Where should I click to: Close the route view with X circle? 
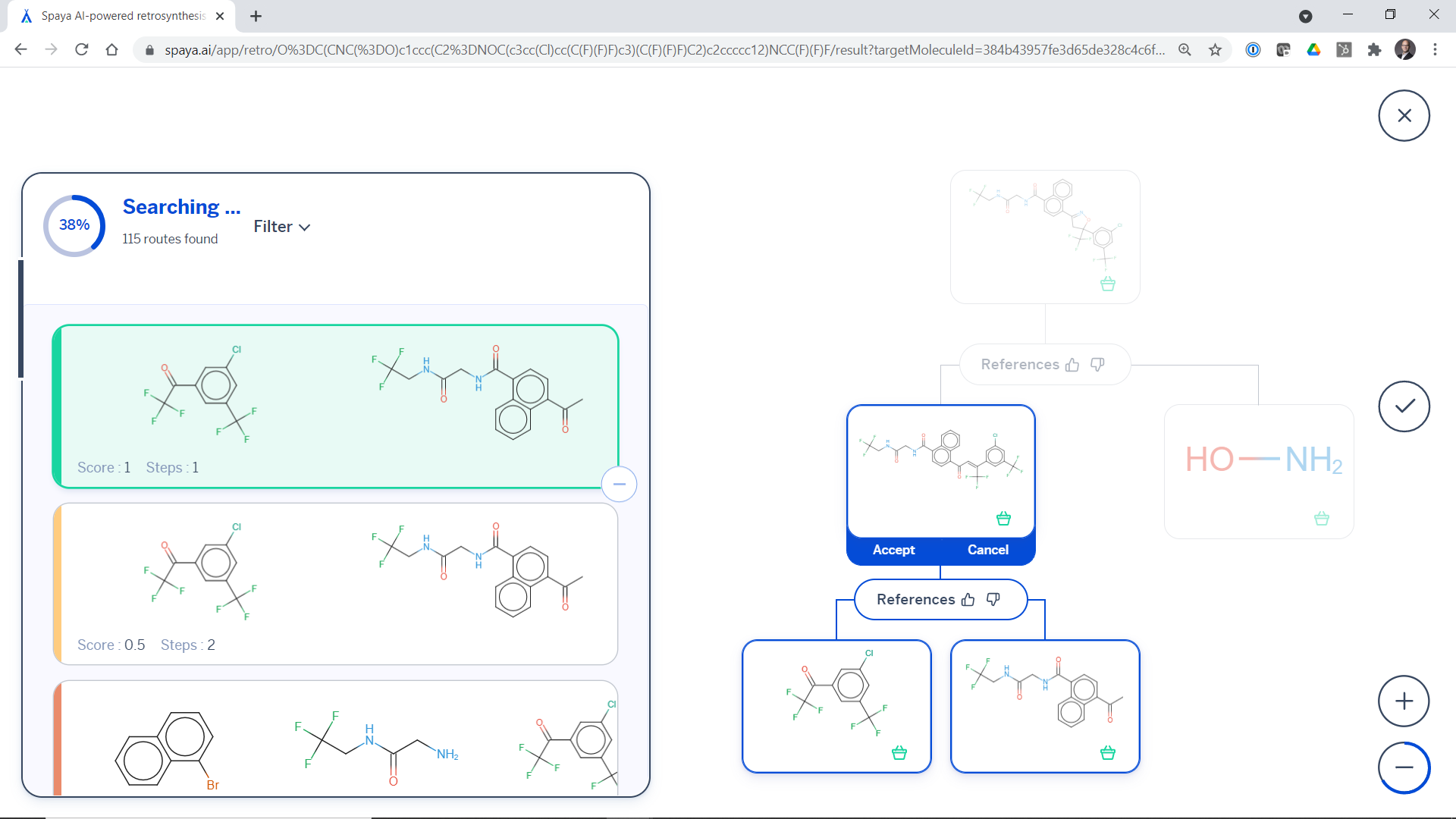(x=1404, y=115)
